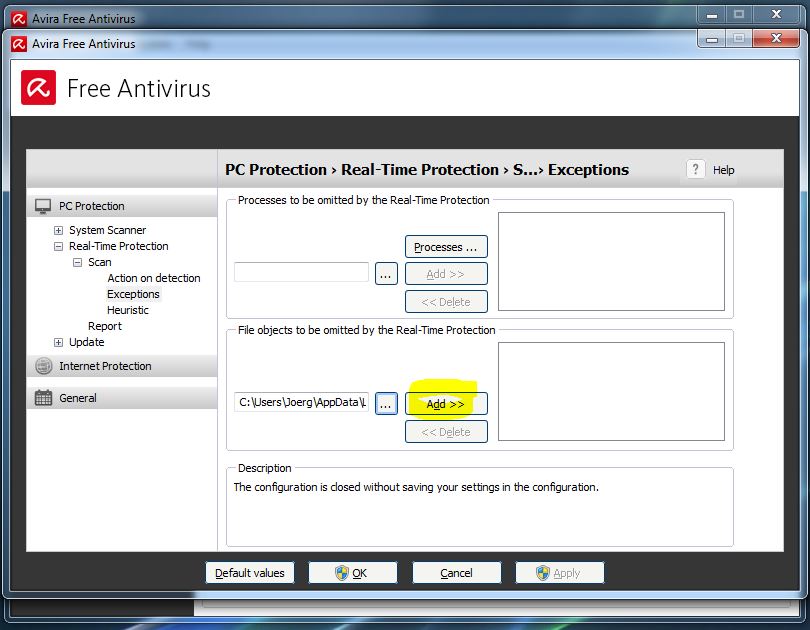Click the file path input field
The image size is (810, 630).
coord(298,403)
